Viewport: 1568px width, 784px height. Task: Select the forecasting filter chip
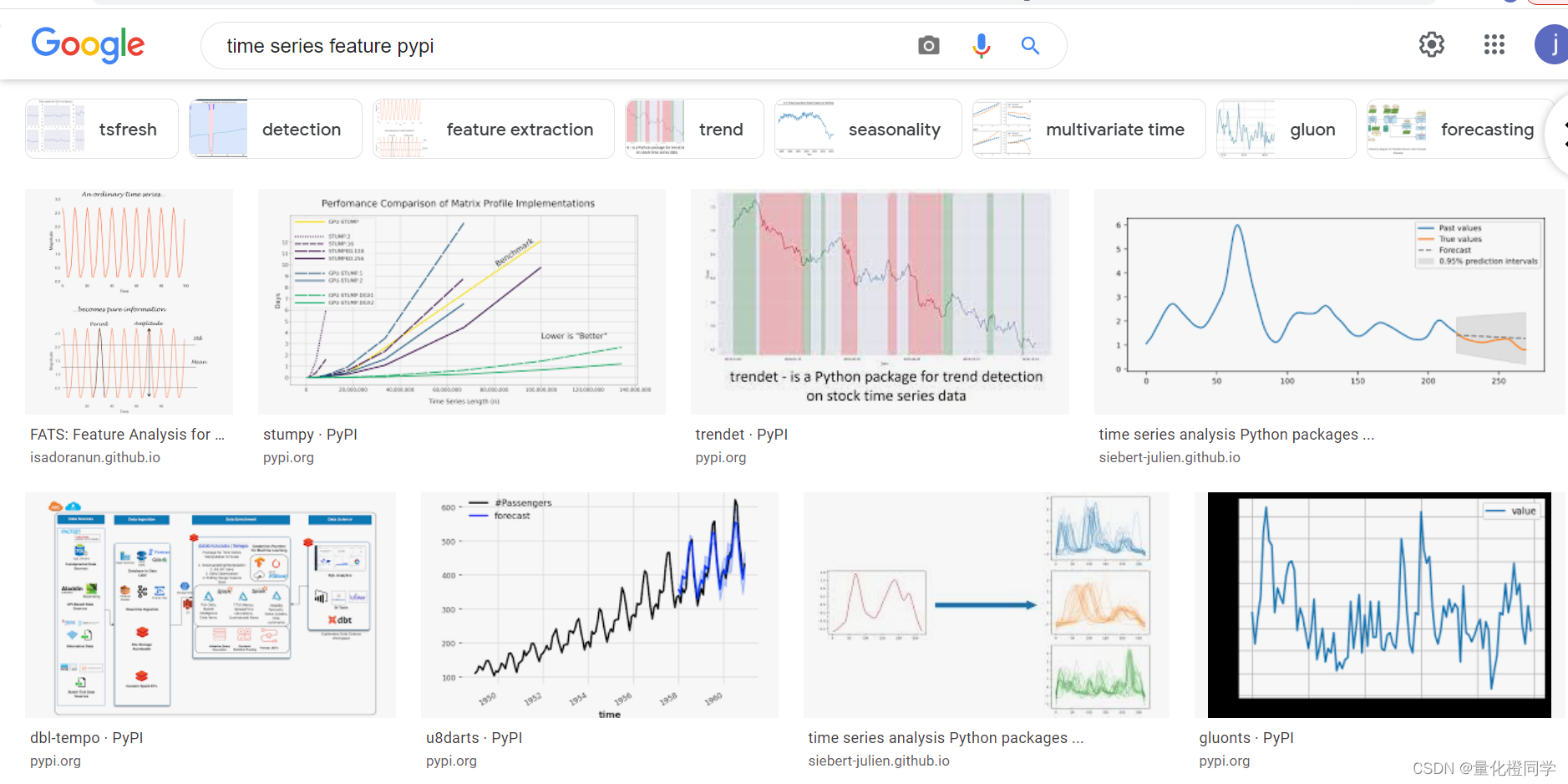pyautogui.click(x=1460, y=129)
